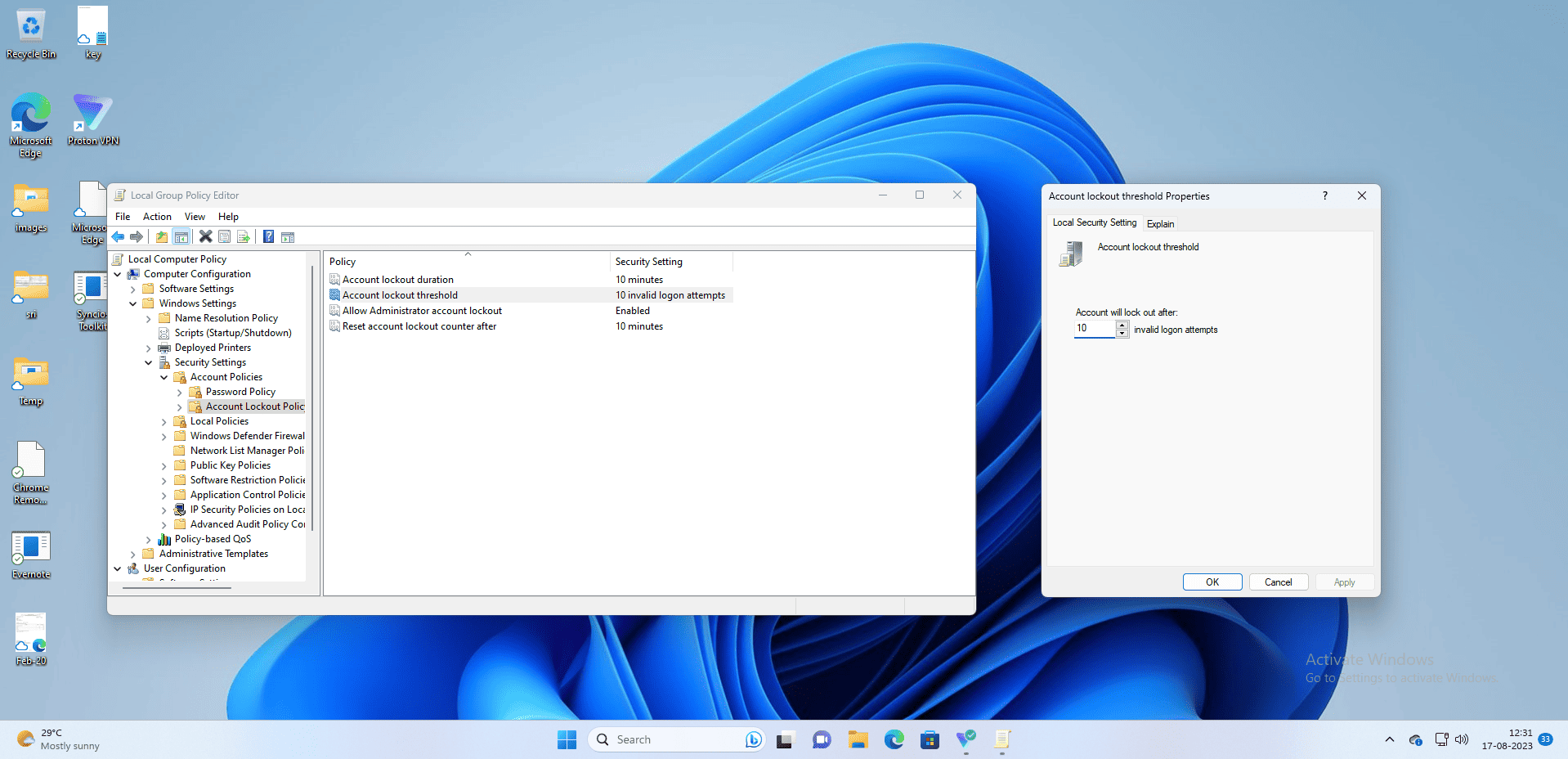
Task: Click OK in the Properties dialog
Action: click(1212, 582)
